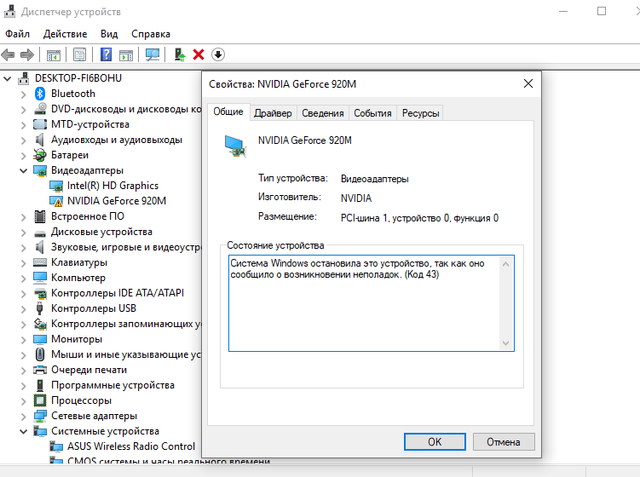Click the Disable device down-arrow icon
Viewport: 640px width, 477px height.
pyautogui.click(x=218, y=54)
